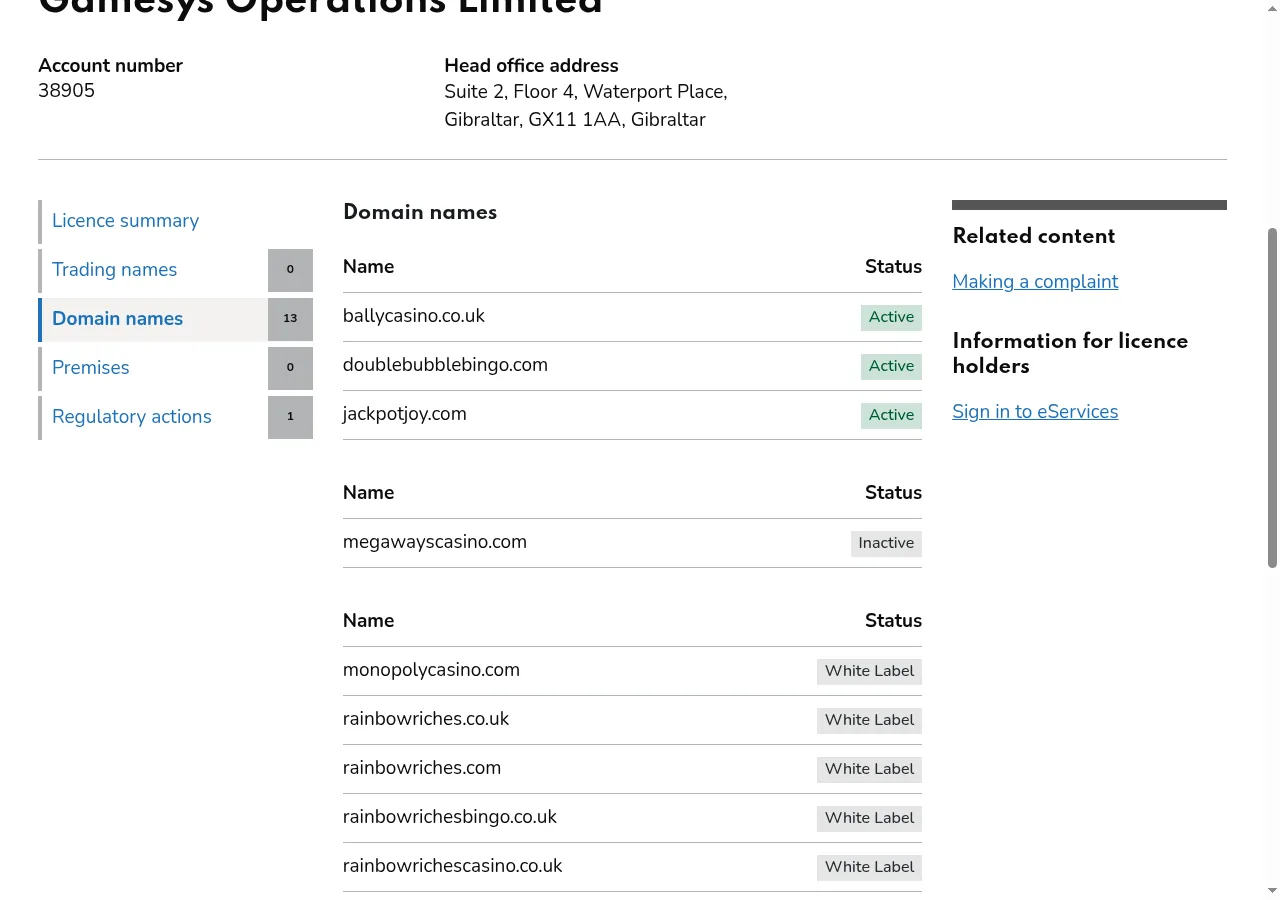
Task: Click the Related content heading
Action: point(1033,236)
